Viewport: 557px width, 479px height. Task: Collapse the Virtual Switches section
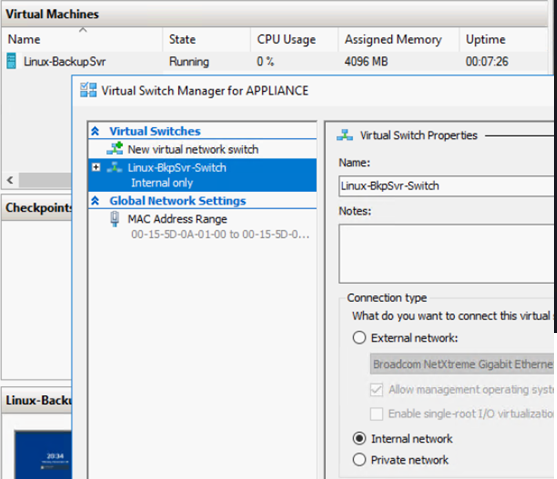click(x=95, y=131)
